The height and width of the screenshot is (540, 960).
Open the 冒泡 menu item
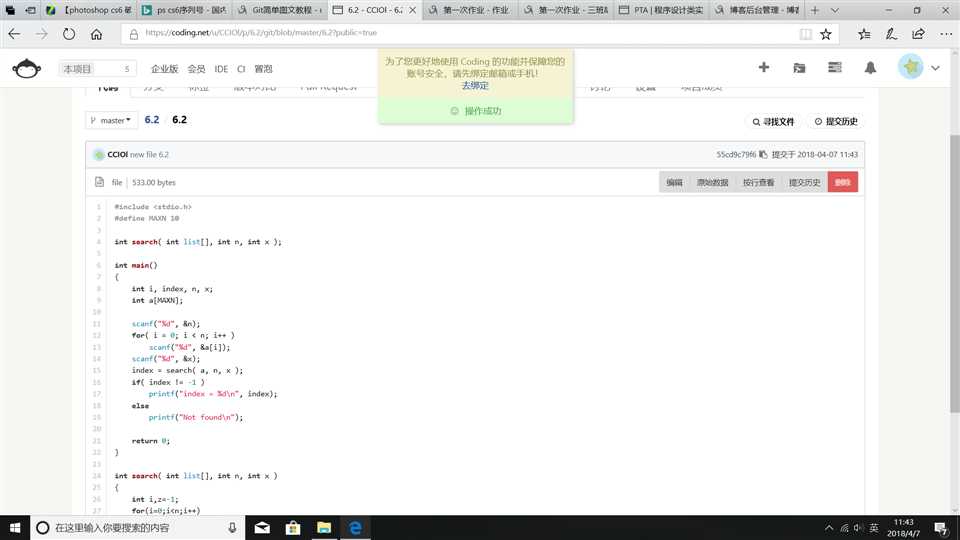pos(263,69)
